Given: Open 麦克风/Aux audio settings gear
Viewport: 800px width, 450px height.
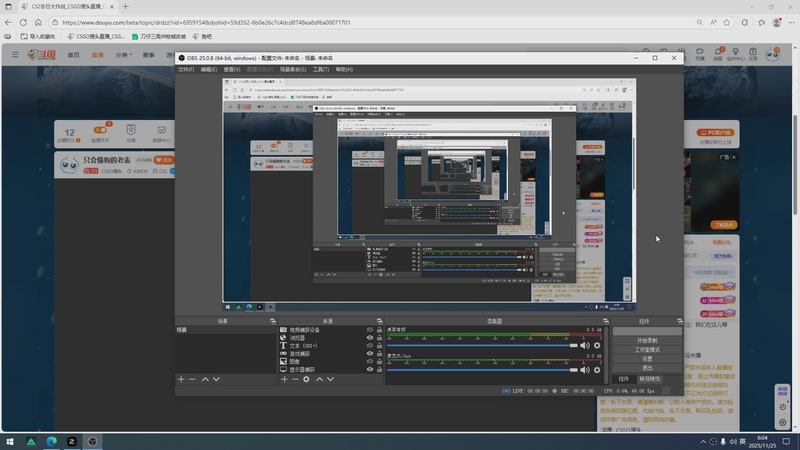Looking at the screenshot, I should pyautogui.click(x=597, y=370).
